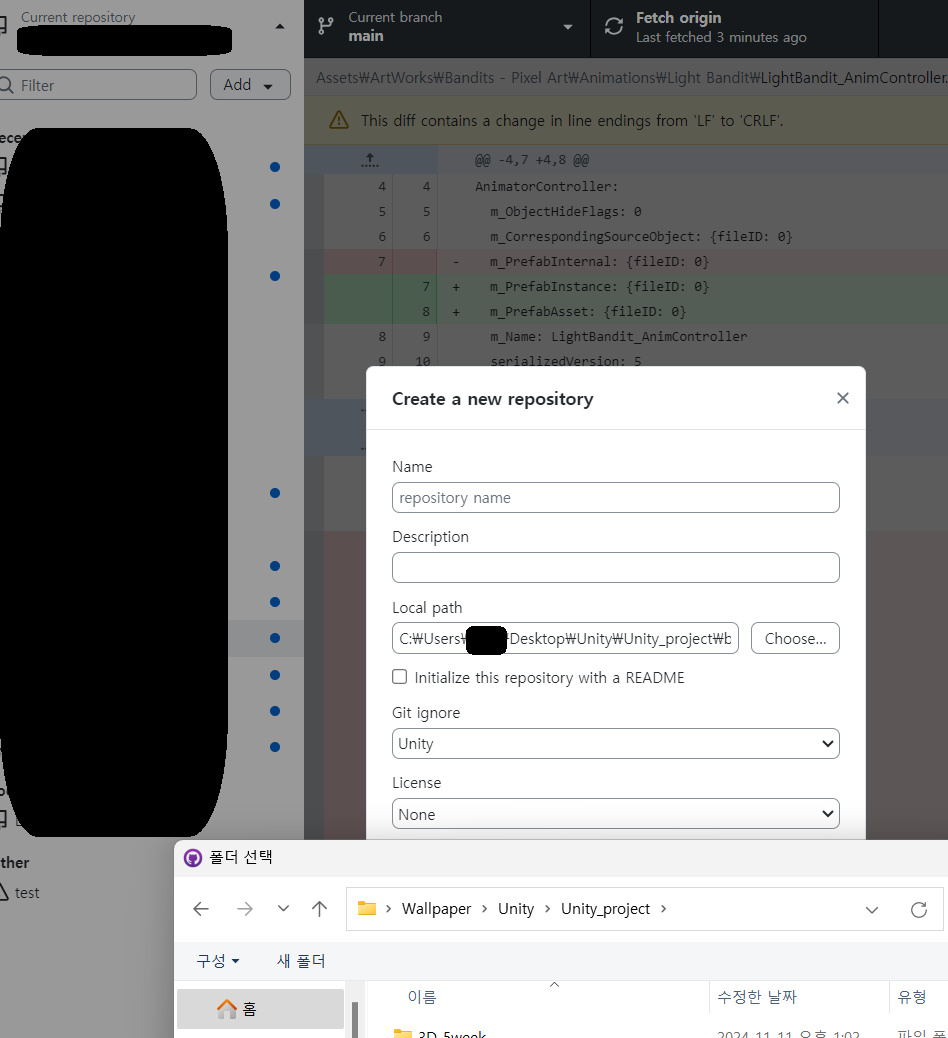The height and width of the screenshot is (1038, 948).
Task: Click the Choose... button for local path
Action: click(x=795, y=638)
